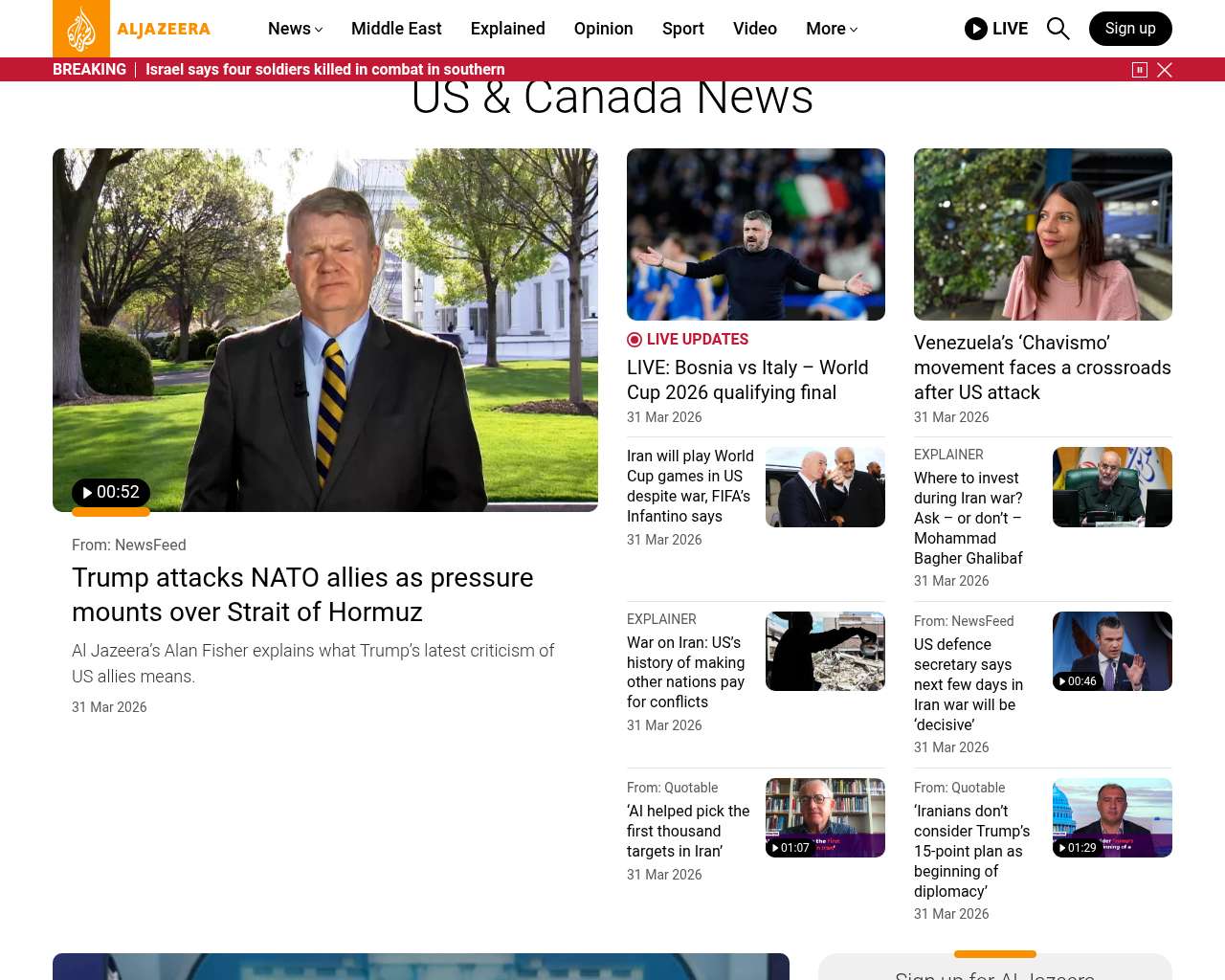Viewport: 1225px width, 980px height.
Task: Open the search magnifier icon
Action: click(x=1058, y=29)
